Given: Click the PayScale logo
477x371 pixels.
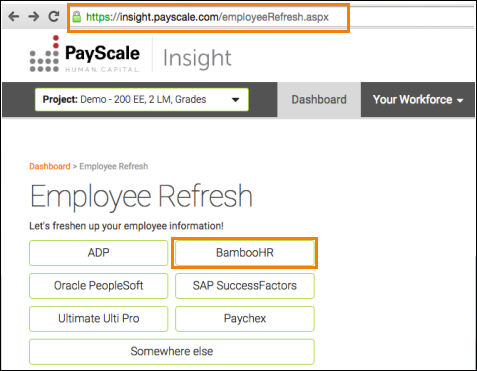Looking at the screenshot, I should pyautogui.click(x=85, y=54).
